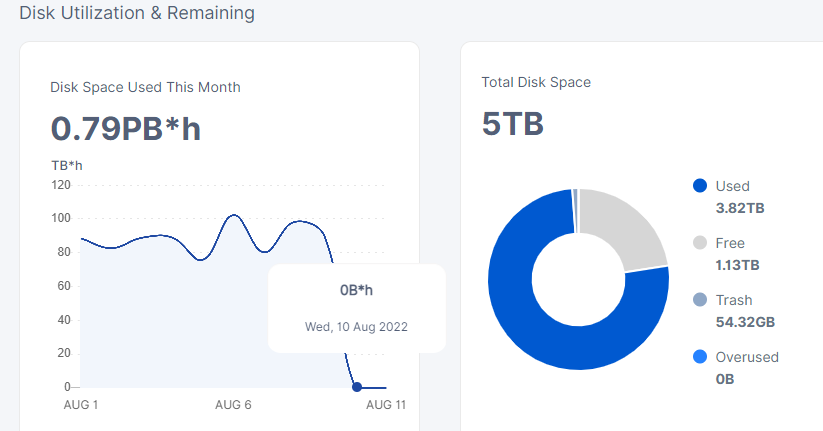Viewport: 823px width, 431px height.
Task: Toggle the Used series legend label
Action: point(732,186)
